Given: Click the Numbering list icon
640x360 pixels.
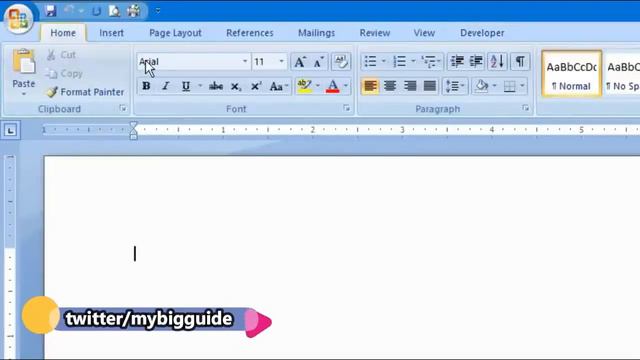Looking at the screenshot, I should point(400,62).
